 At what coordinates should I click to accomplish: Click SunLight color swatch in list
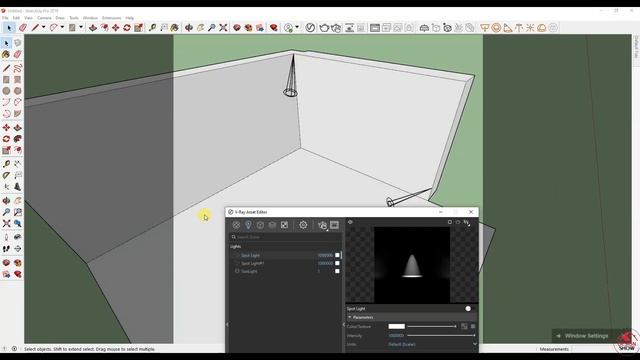(337, 271)
